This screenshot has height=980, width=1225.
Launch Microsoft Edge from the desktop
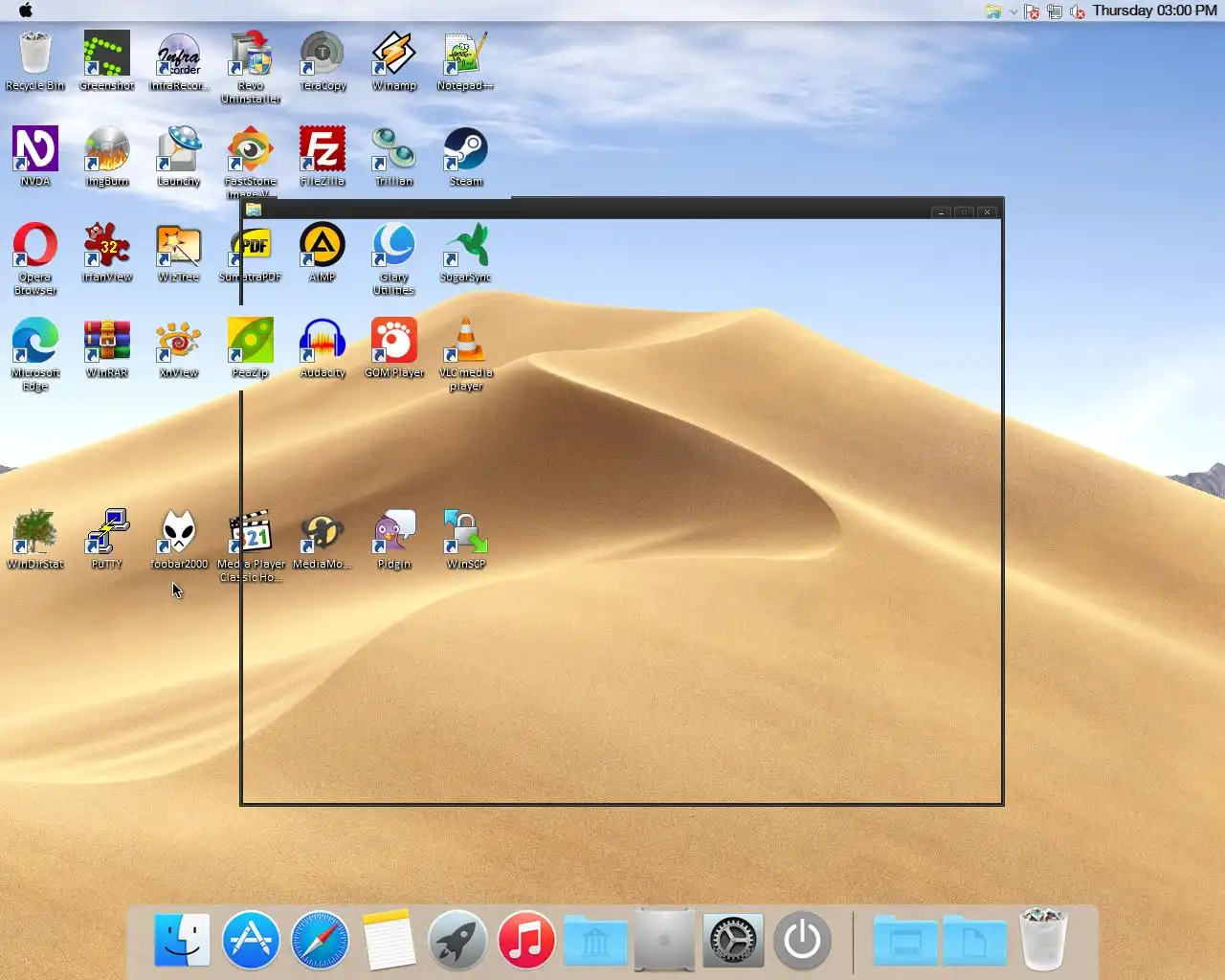pyautogui.click(x=35, y=354)
